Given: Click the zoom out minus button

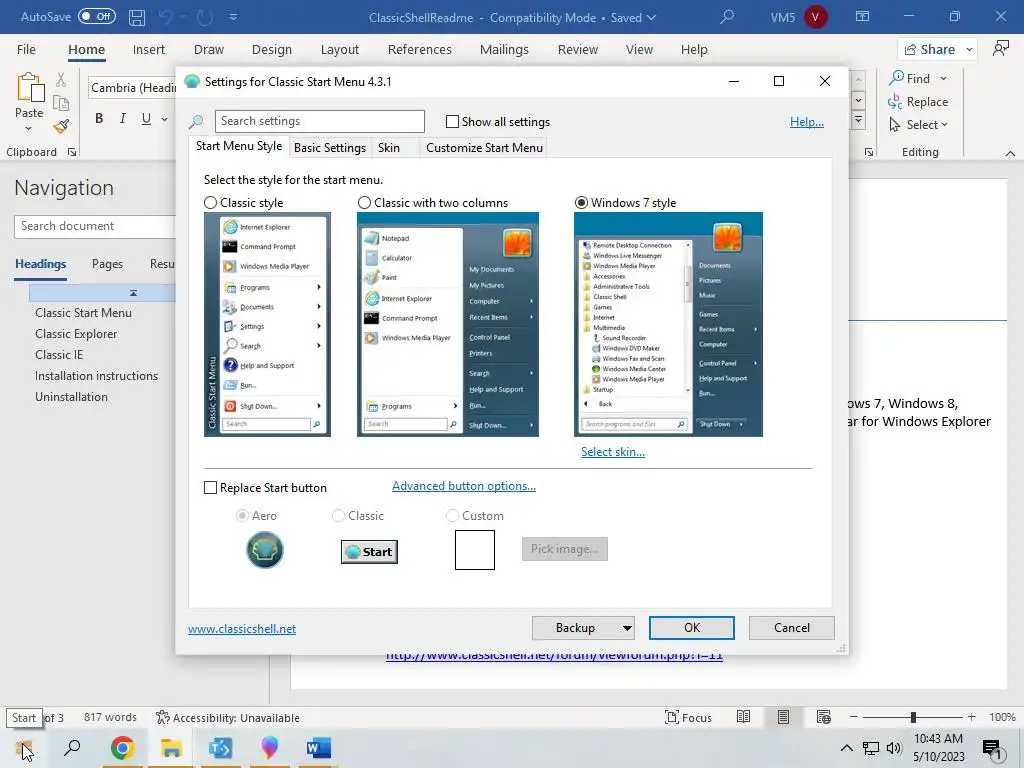Looking at the screenshot, I should point(854,717).
